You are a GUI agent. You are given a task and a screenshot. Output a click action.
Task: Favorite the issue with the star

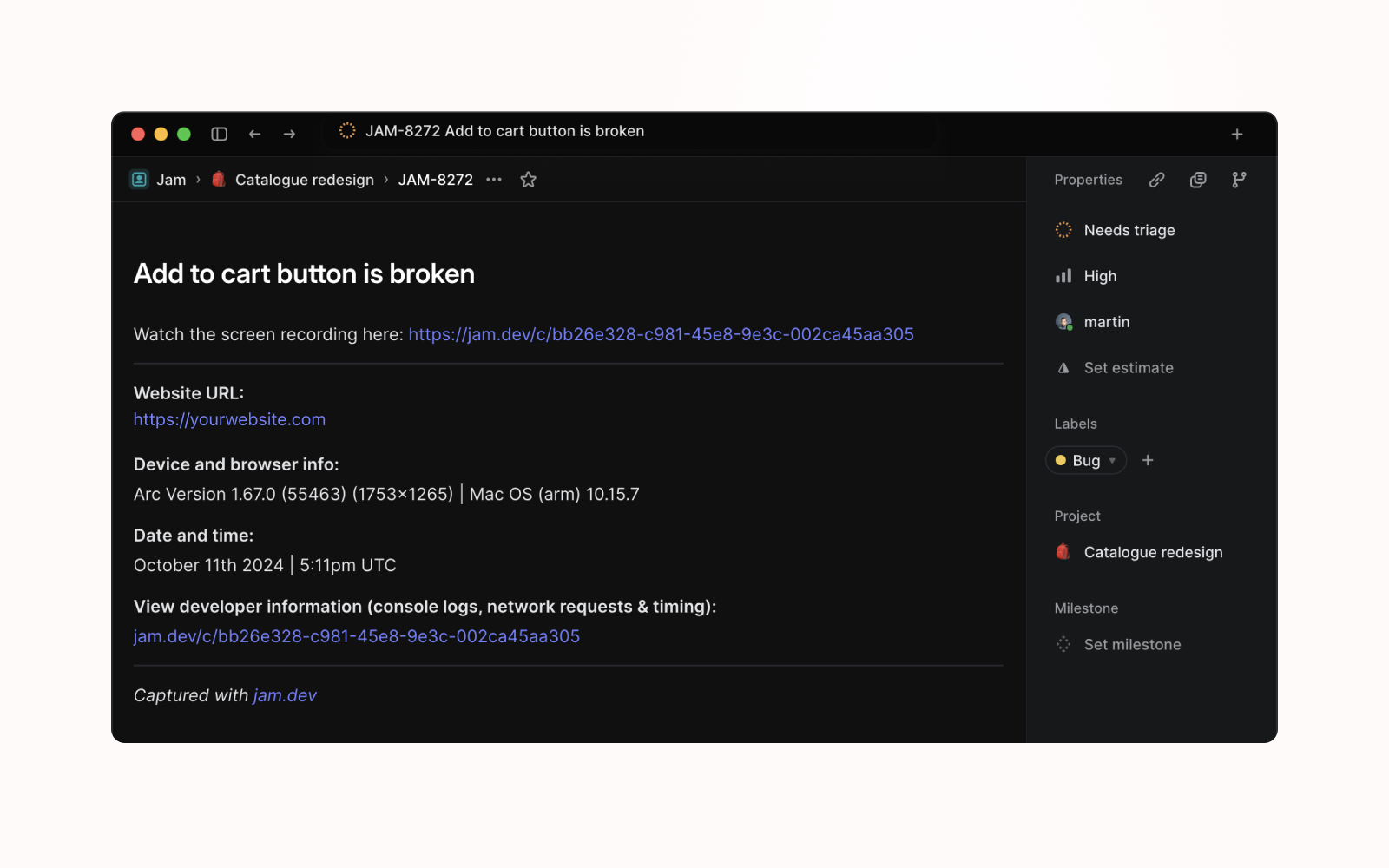[x=528, y=180]
